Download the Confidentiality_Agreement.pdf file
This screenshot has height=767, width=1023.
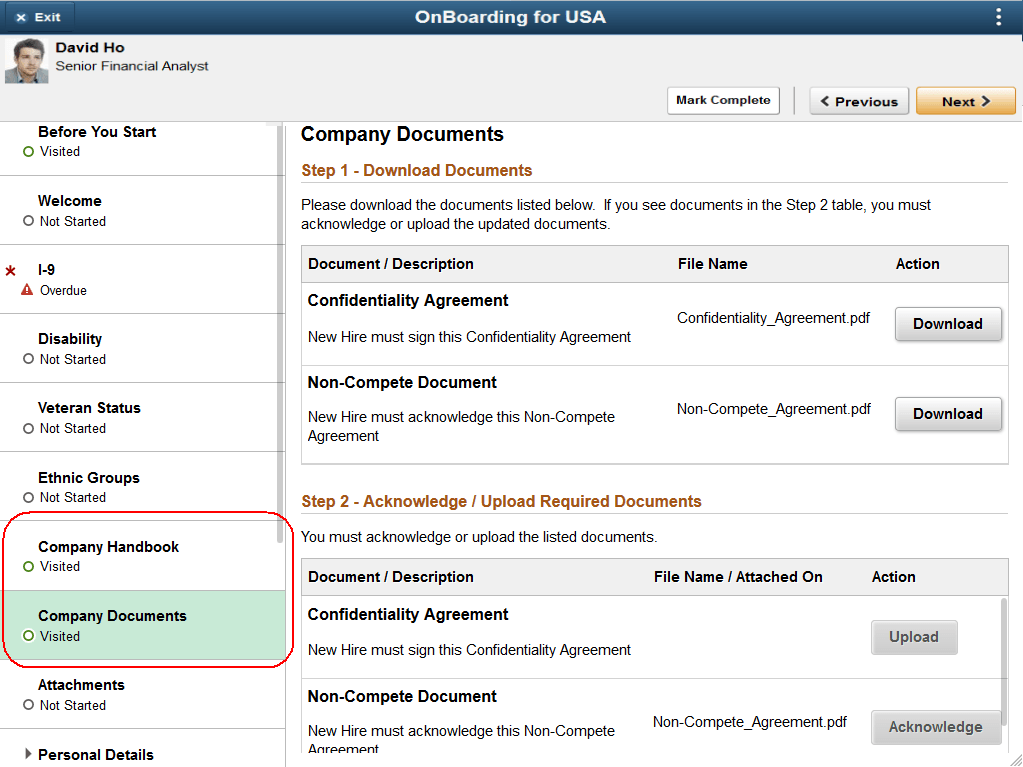[948, 323]
